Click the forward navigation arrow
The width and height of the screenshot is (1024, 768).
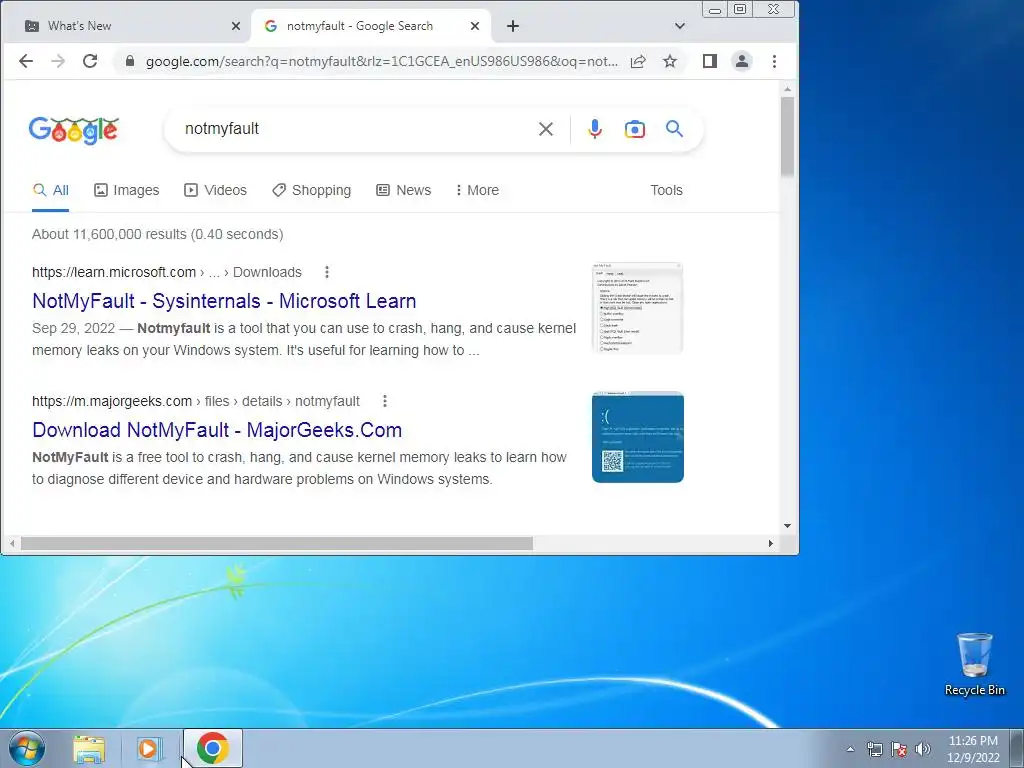(58, 61)
